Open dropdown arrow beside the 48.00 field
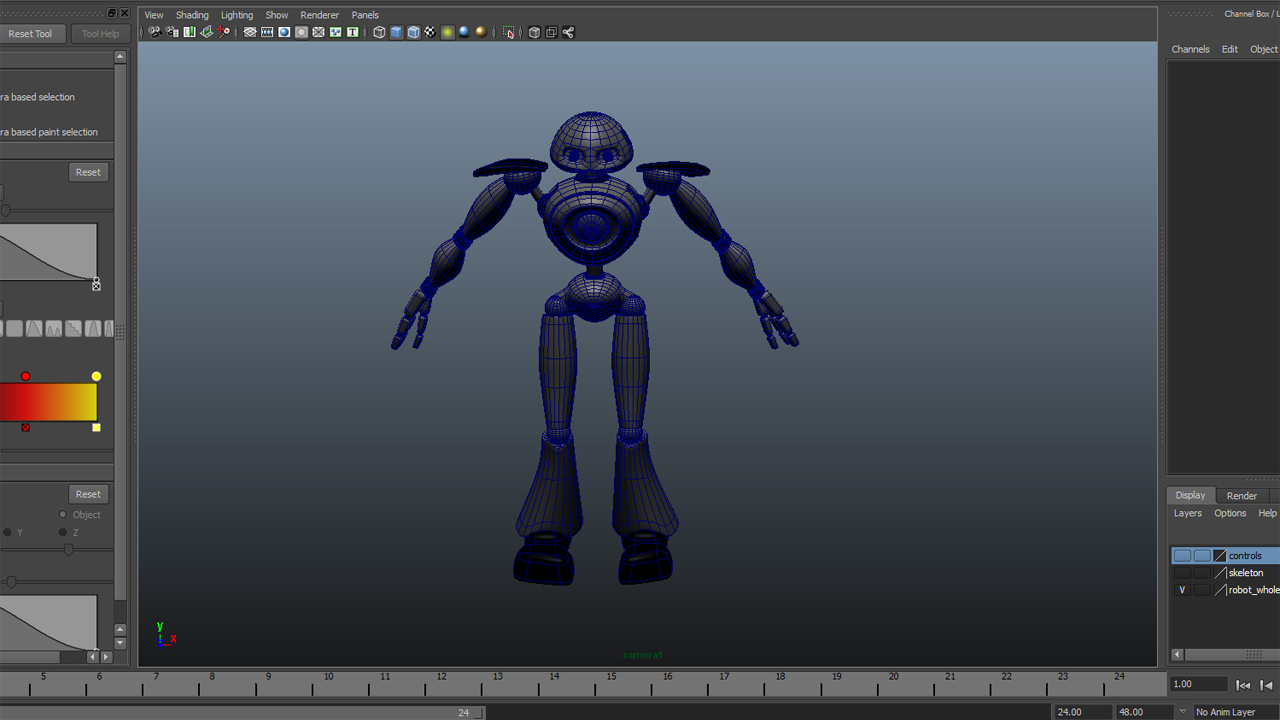 coord(1183,711)
